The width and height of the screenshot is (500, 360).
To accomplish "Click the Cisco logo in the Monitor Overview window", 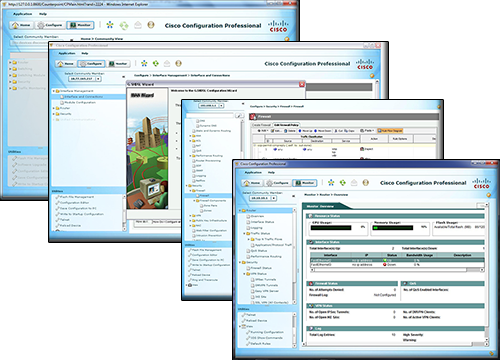I will 481,183.
